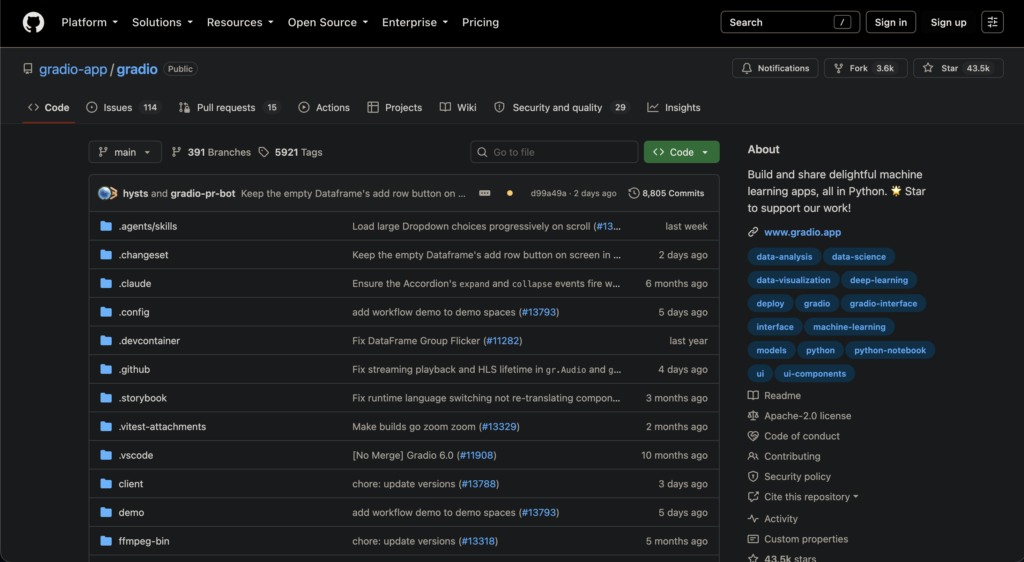Image resolution: width=1024 pixels, height=562 pixels.
Task: Click the Custom properties icon
Action: click(753, 539)
